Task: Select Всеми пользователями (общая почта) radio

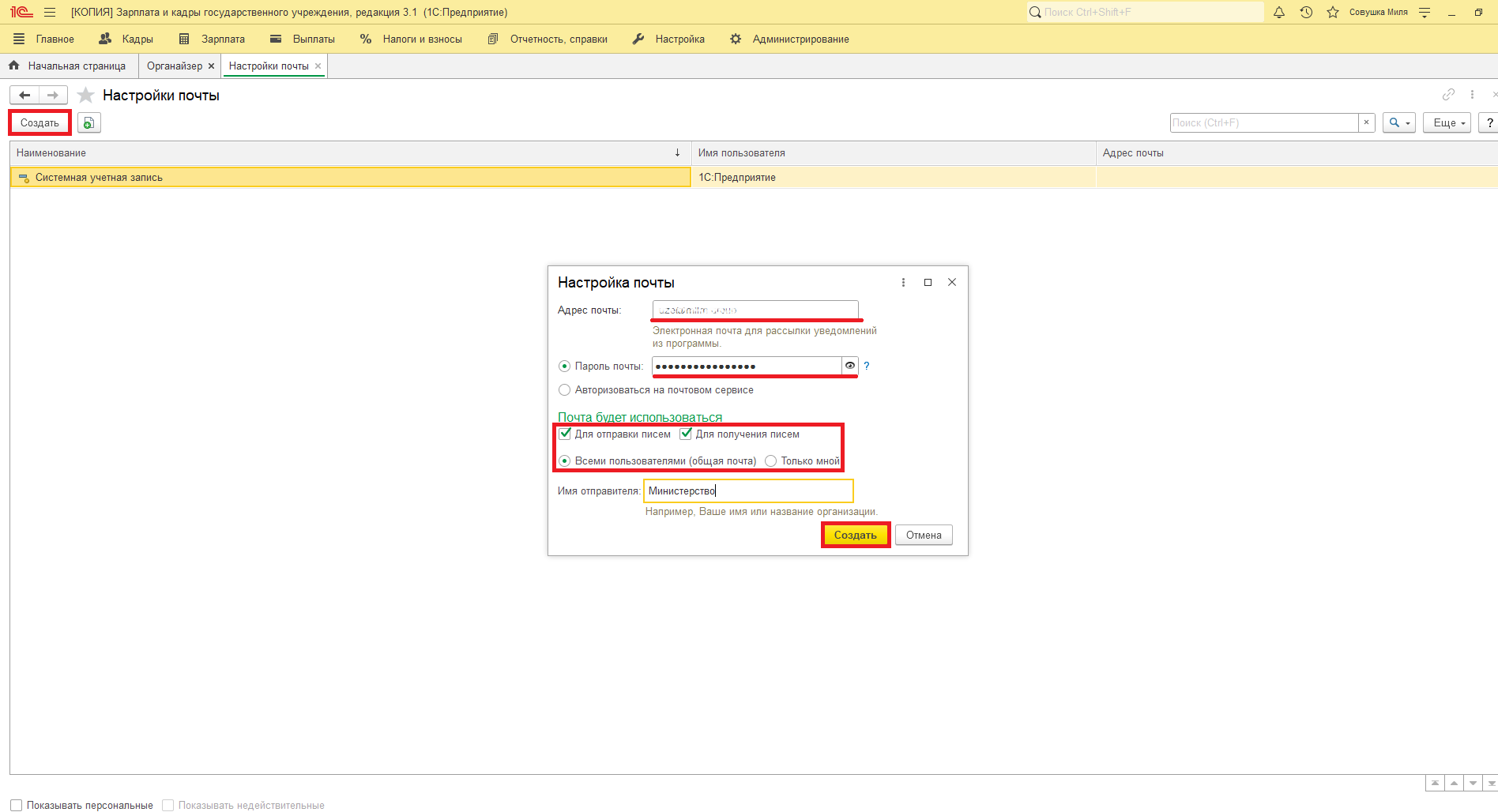Action: (x=564, y=461)
